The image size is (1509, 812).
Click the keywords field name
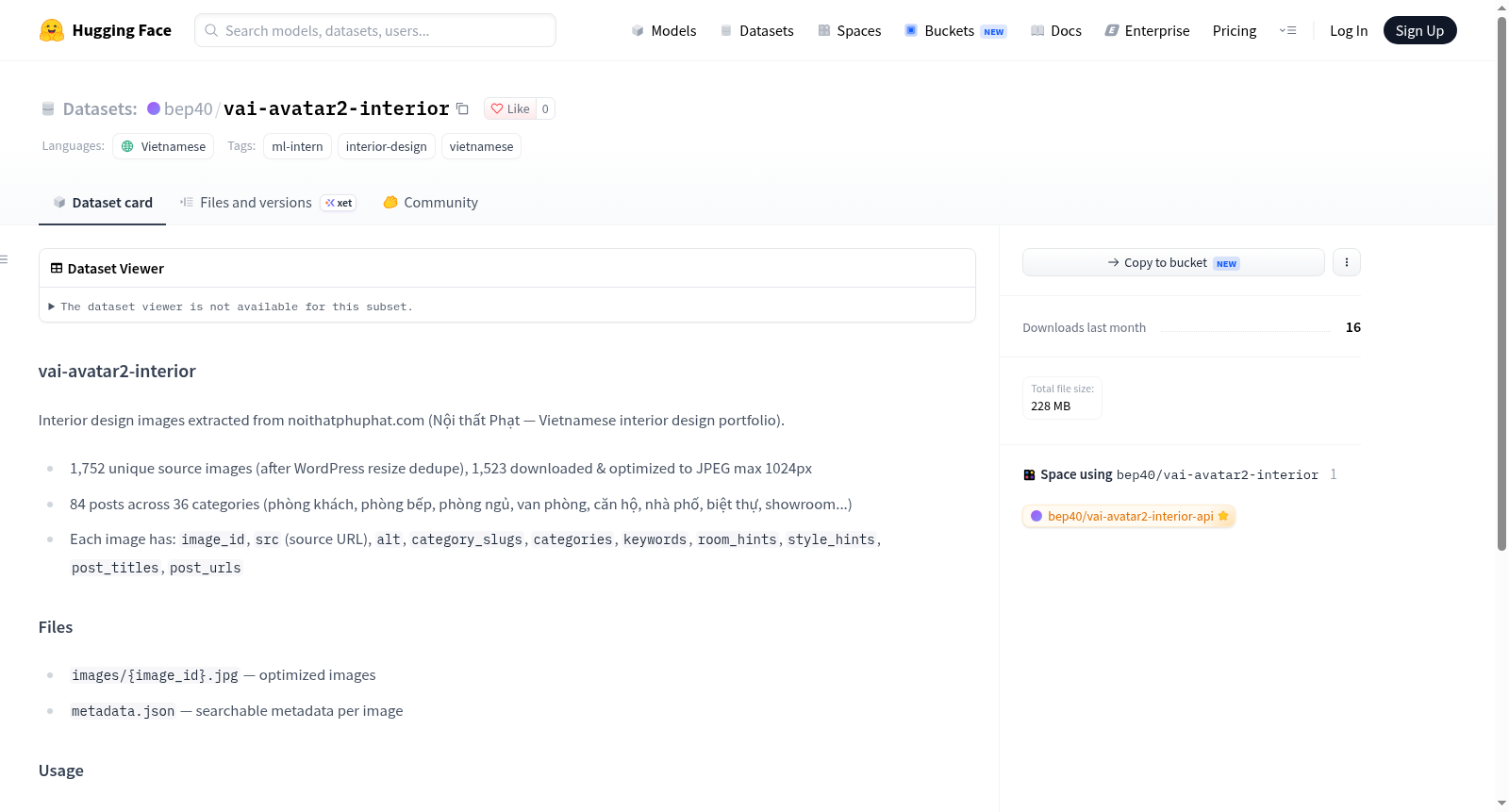655,539
